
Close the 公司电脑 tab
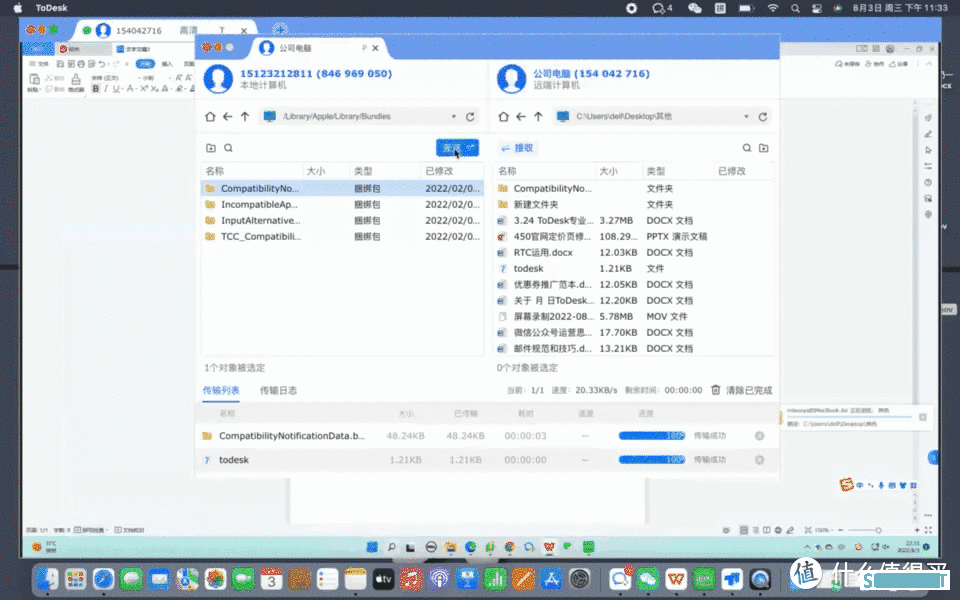(x=375, y=48)
